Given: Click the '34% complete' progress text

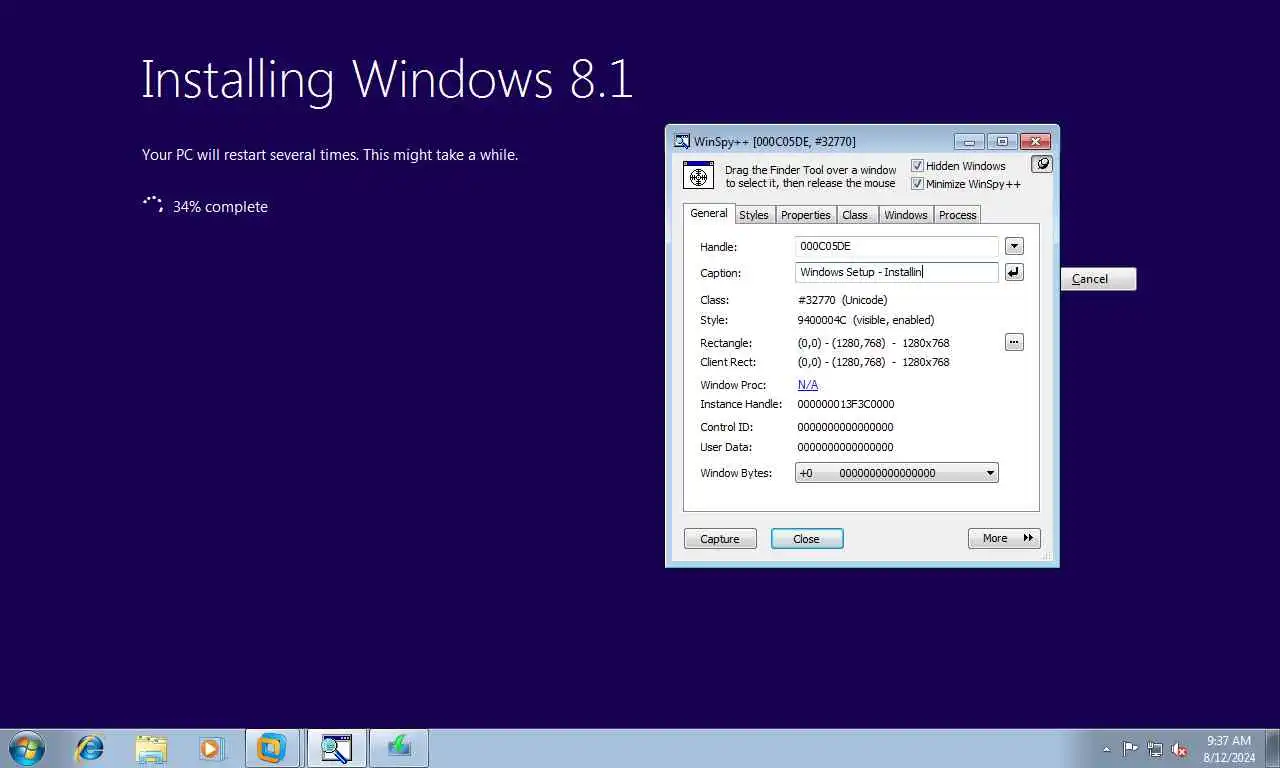Looking at the screenshot, I should tap(220, 207).
